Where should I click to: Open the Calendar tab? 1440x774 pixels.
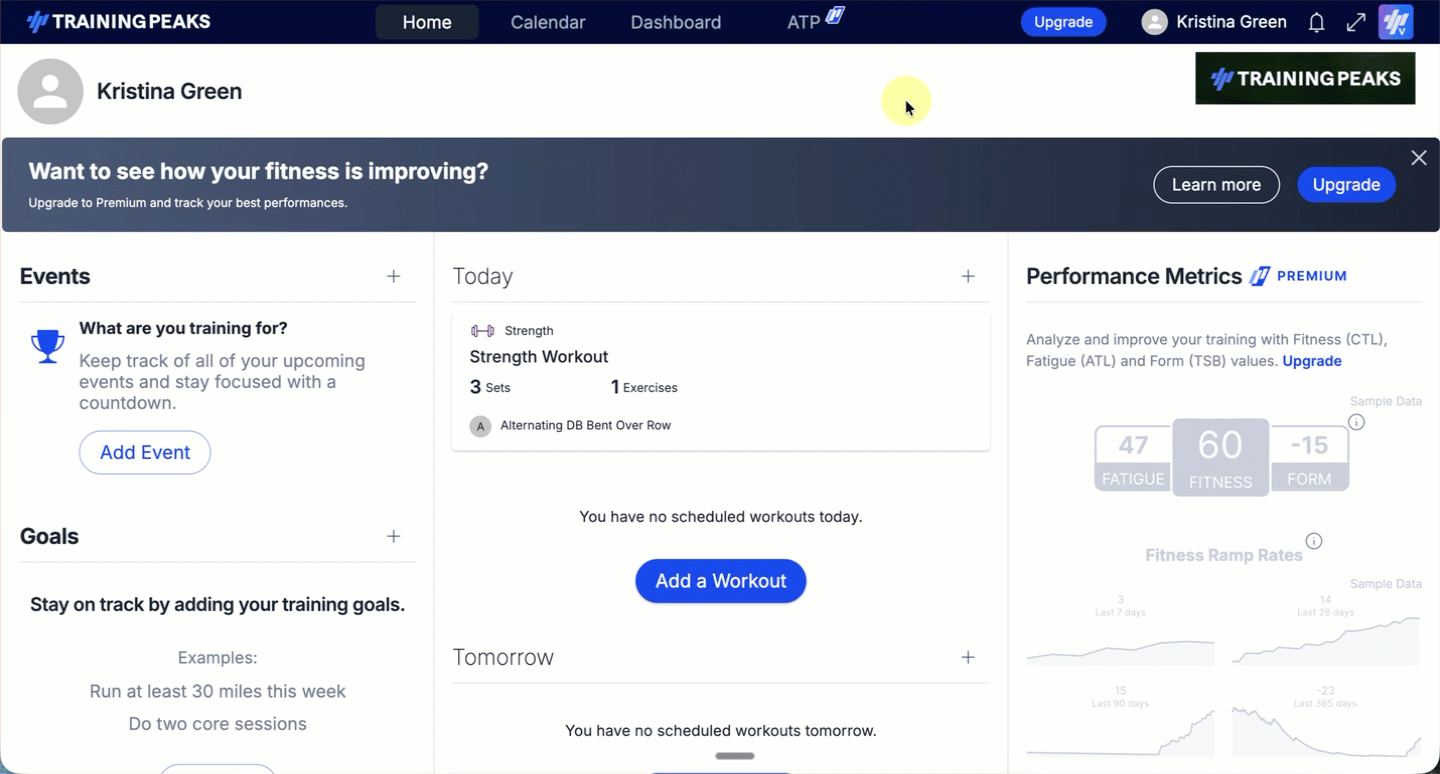pos(548,22)
